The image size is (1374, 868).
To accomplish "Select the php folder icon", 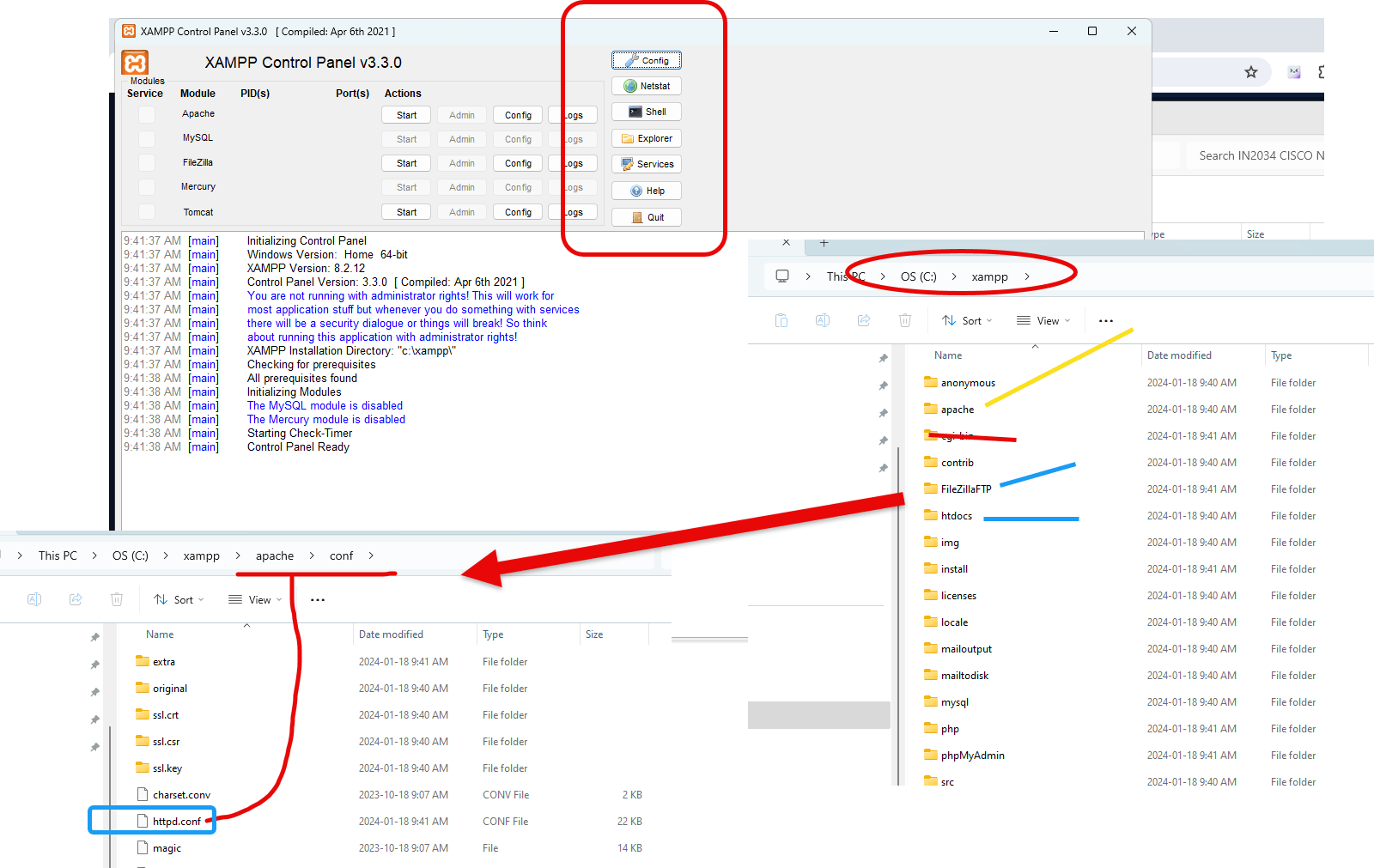I will click(931, 728).
